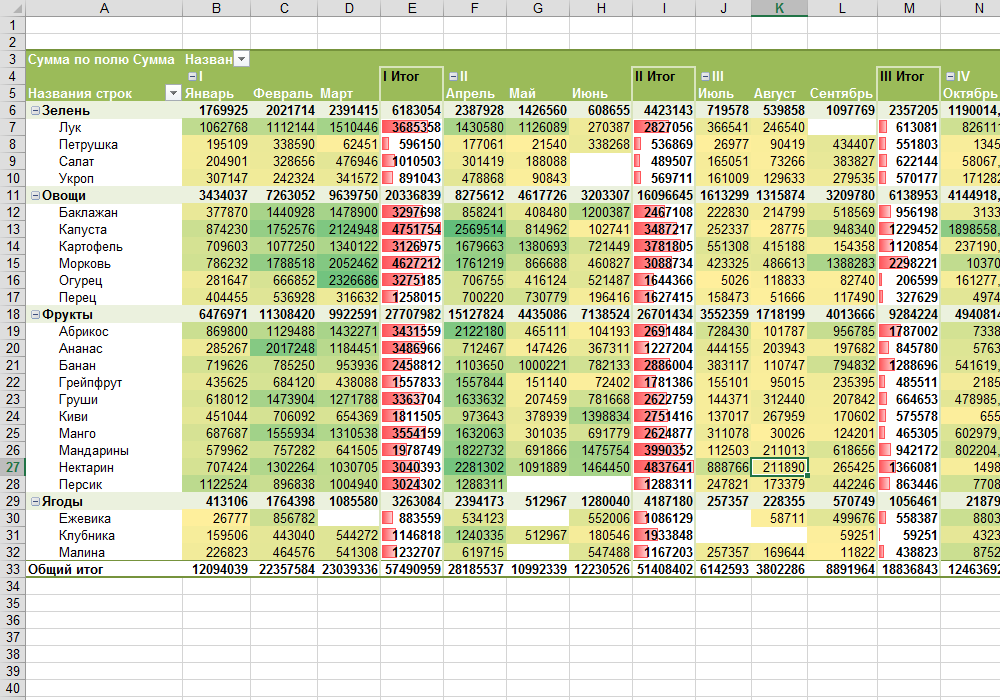Select cell with value 211890
1000x700 pixels.
[x=779, y=467]
